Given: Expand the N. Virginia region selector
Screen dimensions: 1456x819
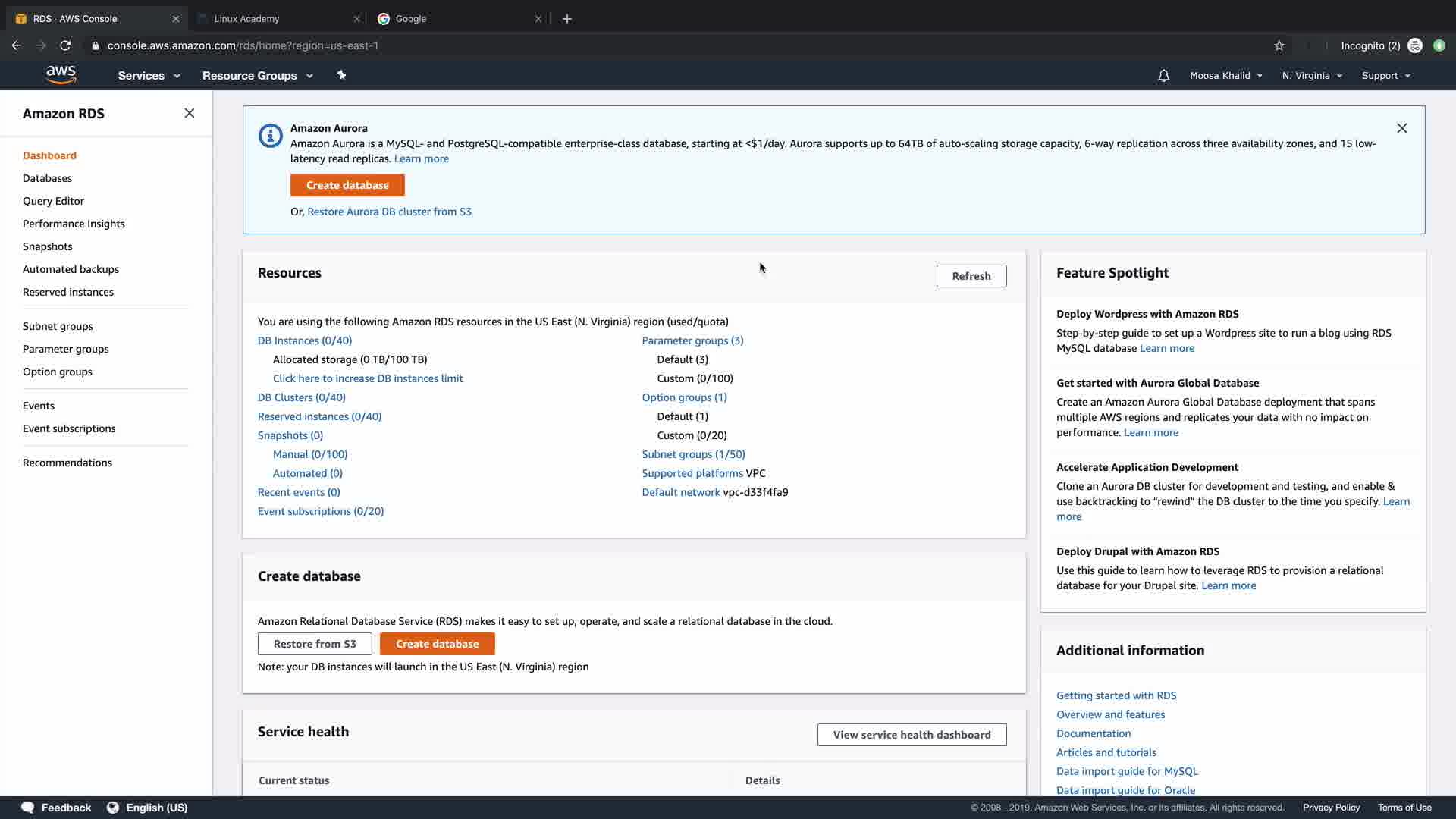Looking at the screenshot, I should pyautogui.click(x=1312, y=76).
